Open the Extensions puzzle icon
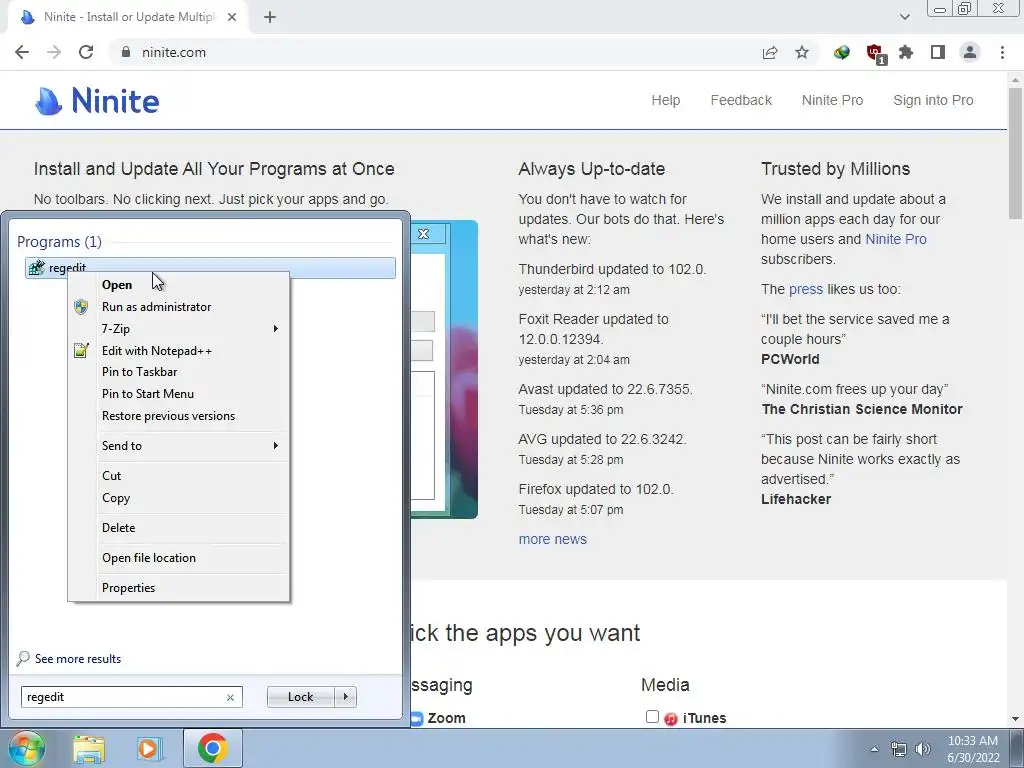The image size is (1024, 768). [906, 52]
